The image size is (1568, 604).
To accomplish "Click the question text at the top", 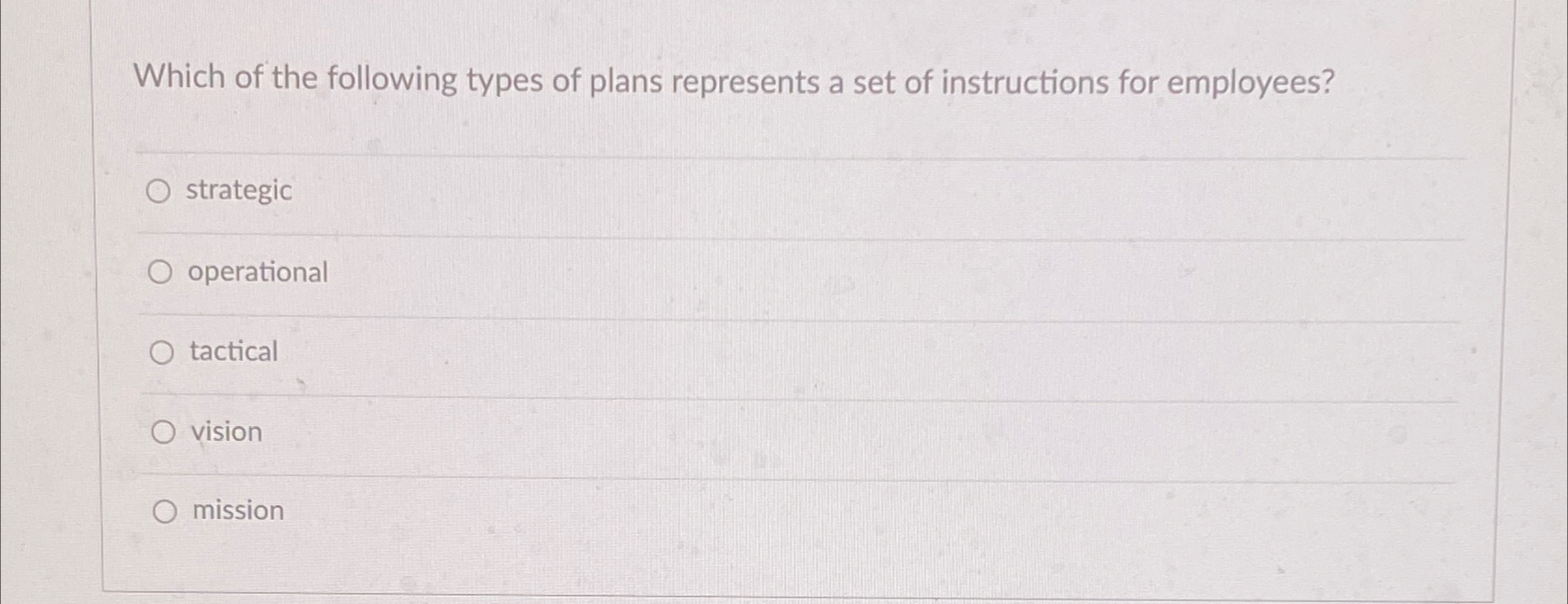I will point(733,79).
